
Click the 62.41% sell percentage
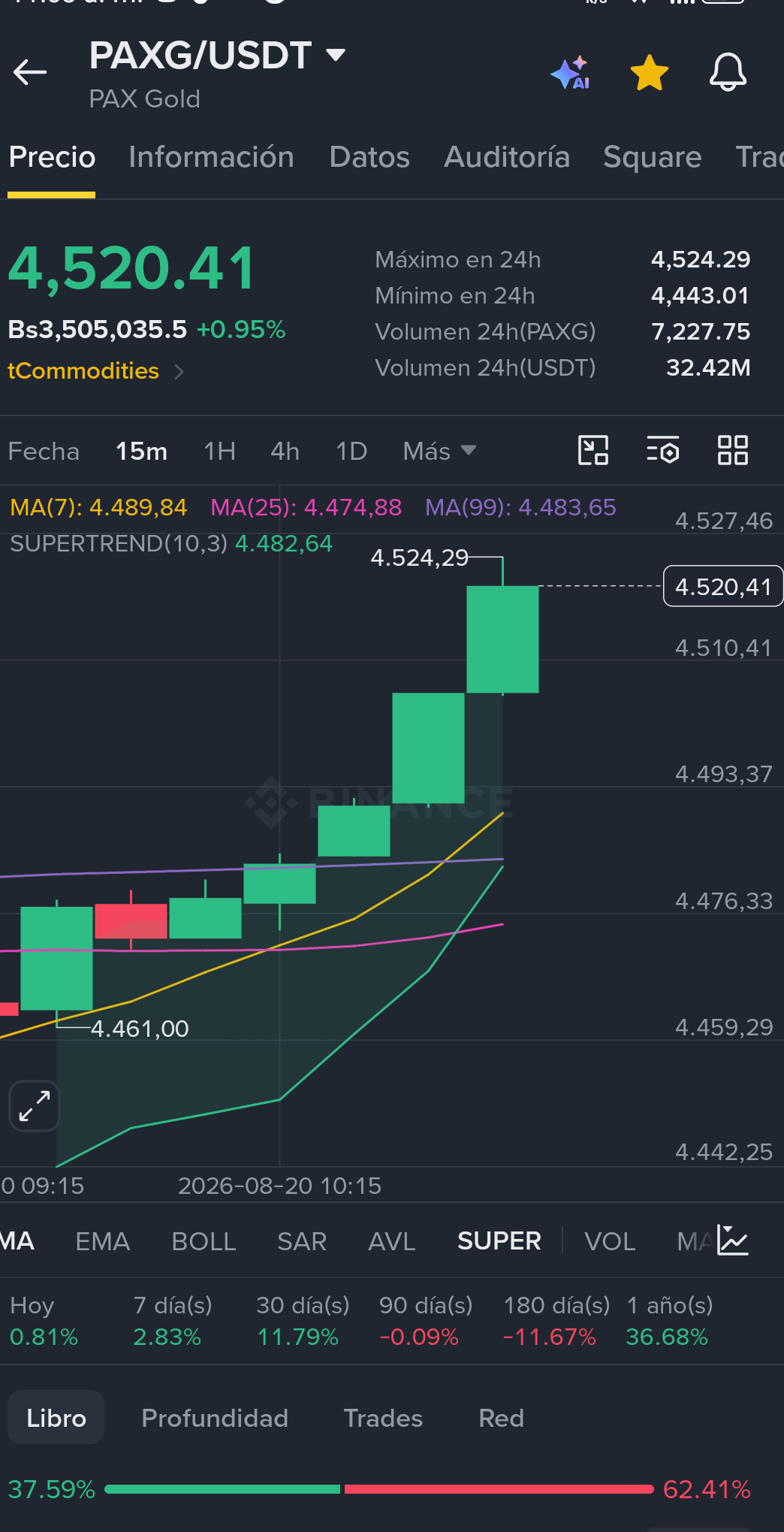(707, 1489)
